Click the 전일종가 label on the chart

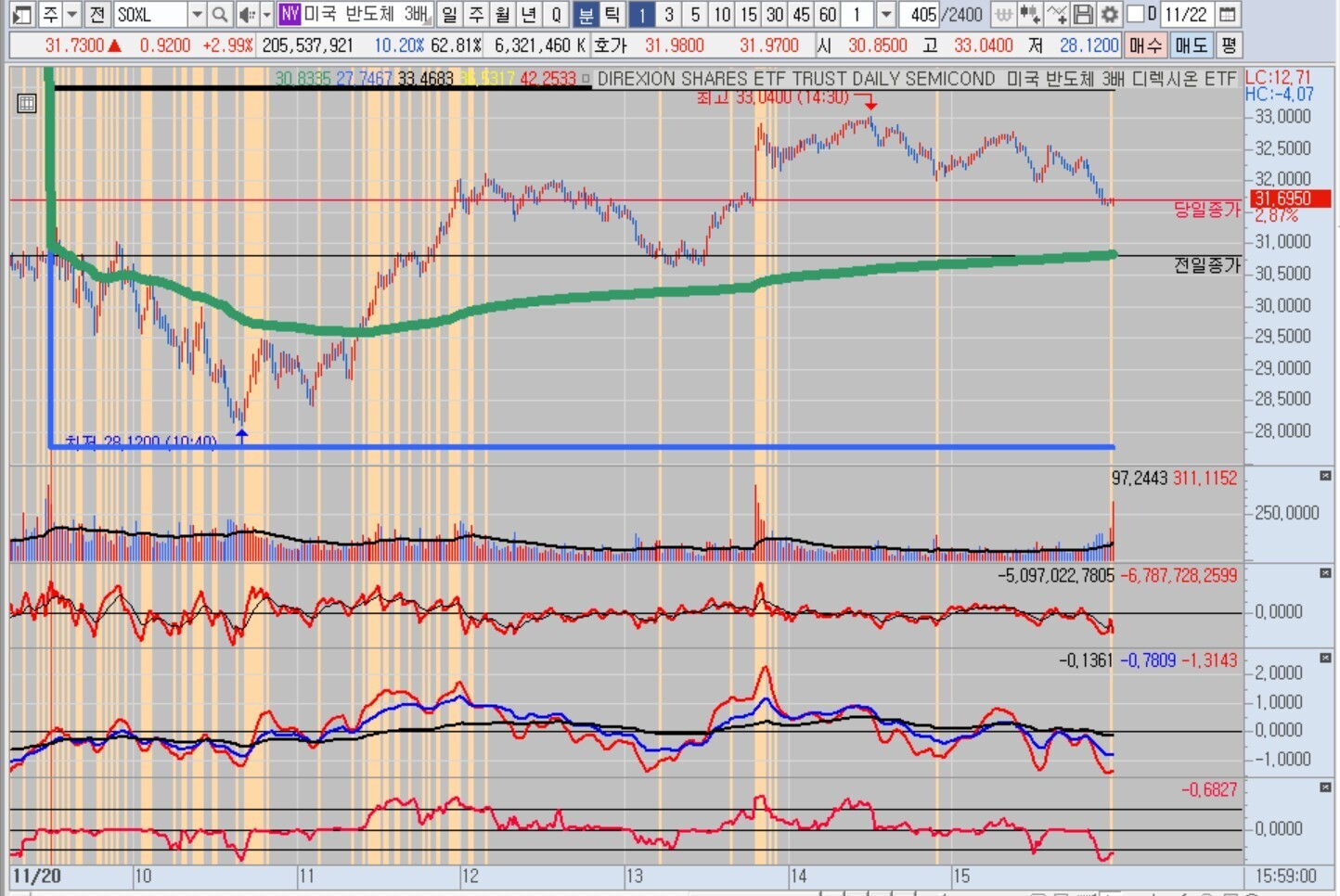click(1207, 265)
